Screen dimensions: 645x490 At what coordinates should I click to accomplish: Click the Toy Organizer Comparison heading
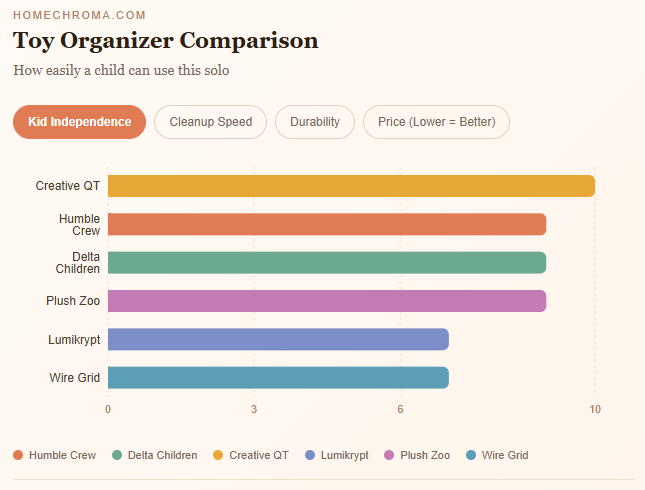coord(166,41)
